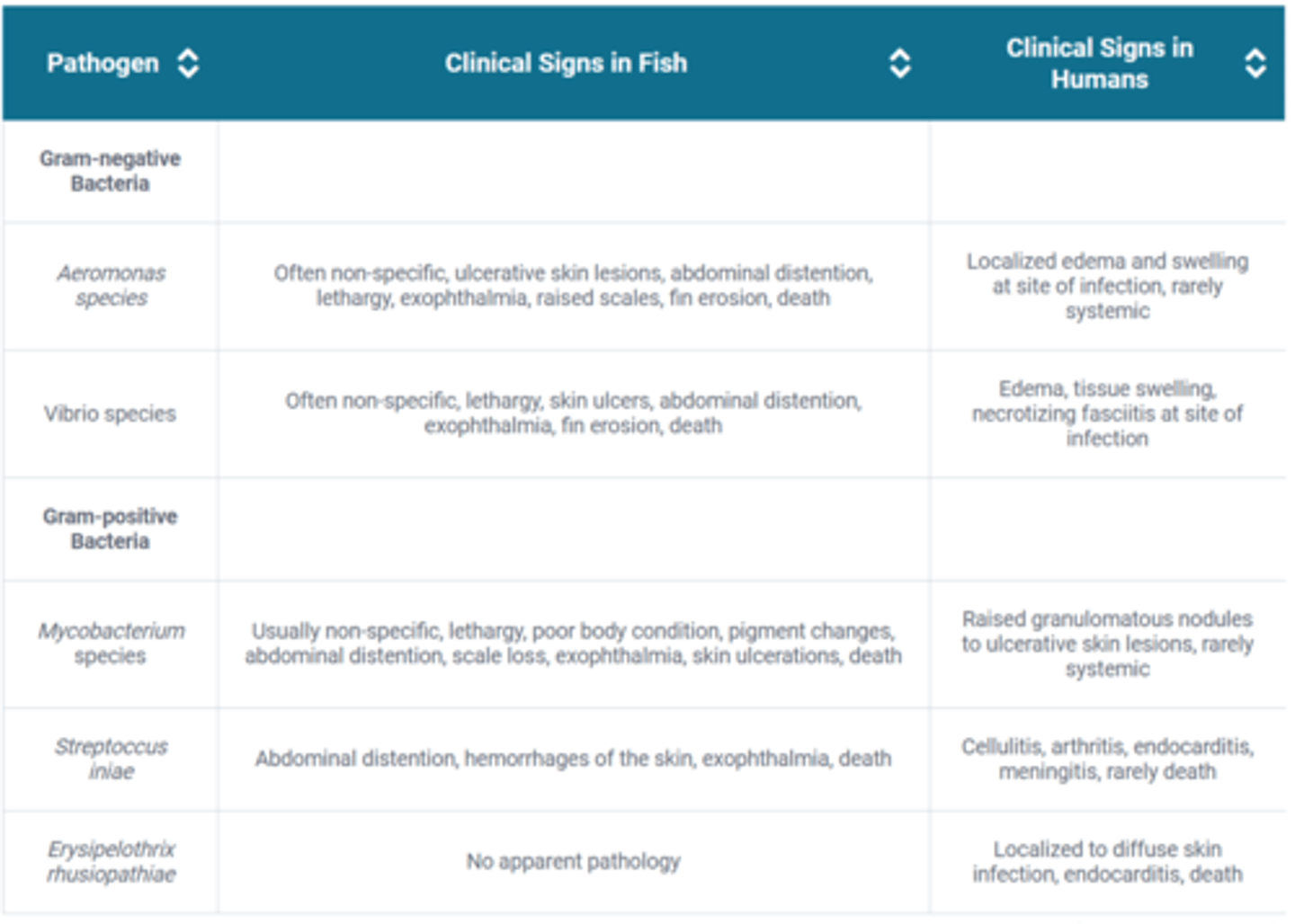The height and width of the screenshot is (924, 1295).
Task: Select the Mycobacterium species cell
Action: click(x=111, y=643)
